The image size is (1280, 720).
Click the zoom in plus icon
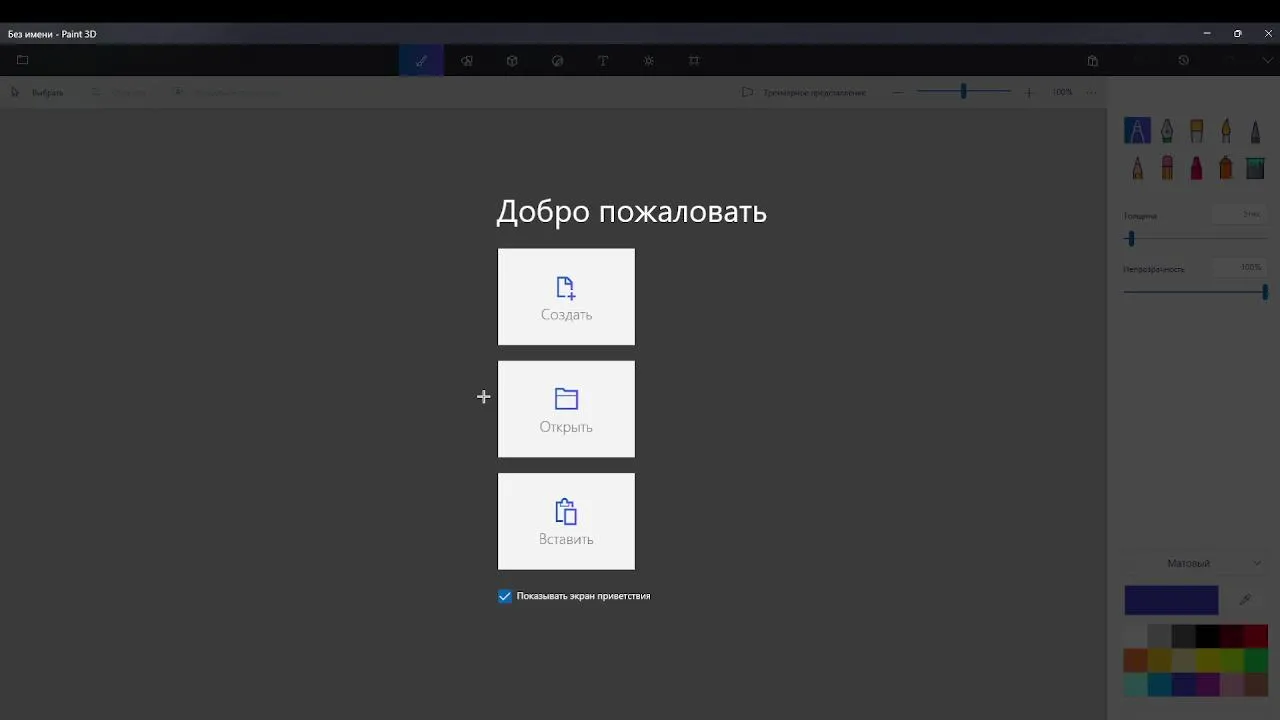pyautogui.click(x=1029, y=92)
